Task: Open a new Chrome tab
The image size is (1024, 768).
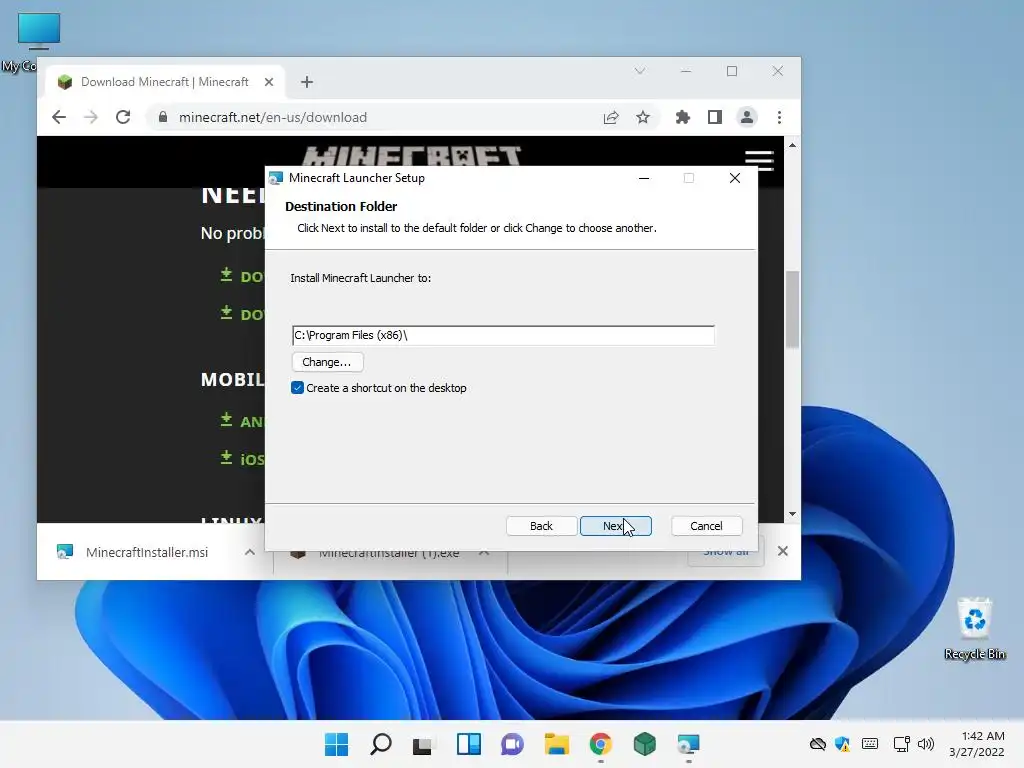Action: coord(307,82)
